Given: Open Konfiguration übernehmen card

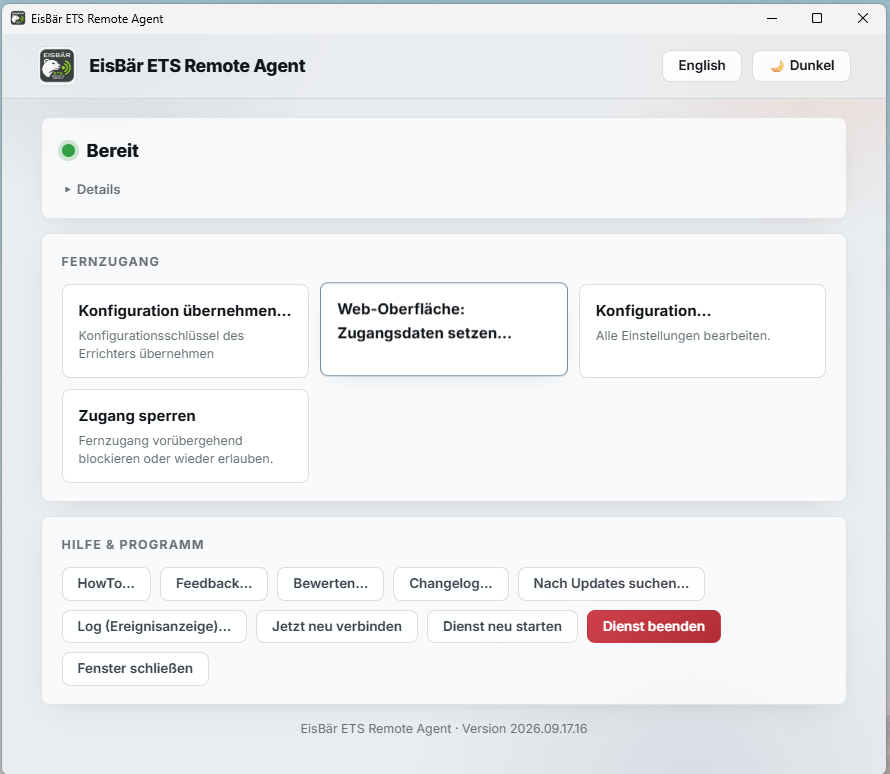Looking at the screenshot, I should [x=185, y=331].
